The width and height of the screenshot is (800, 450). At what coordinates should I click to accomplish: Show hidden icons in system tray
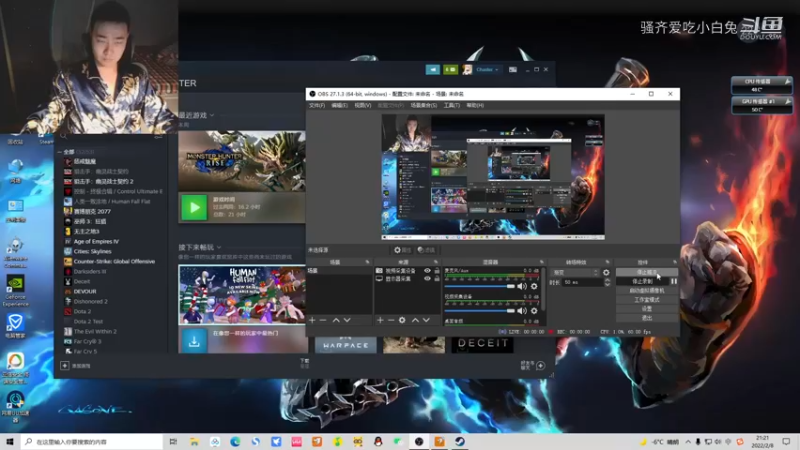click(x=688, y=441)
